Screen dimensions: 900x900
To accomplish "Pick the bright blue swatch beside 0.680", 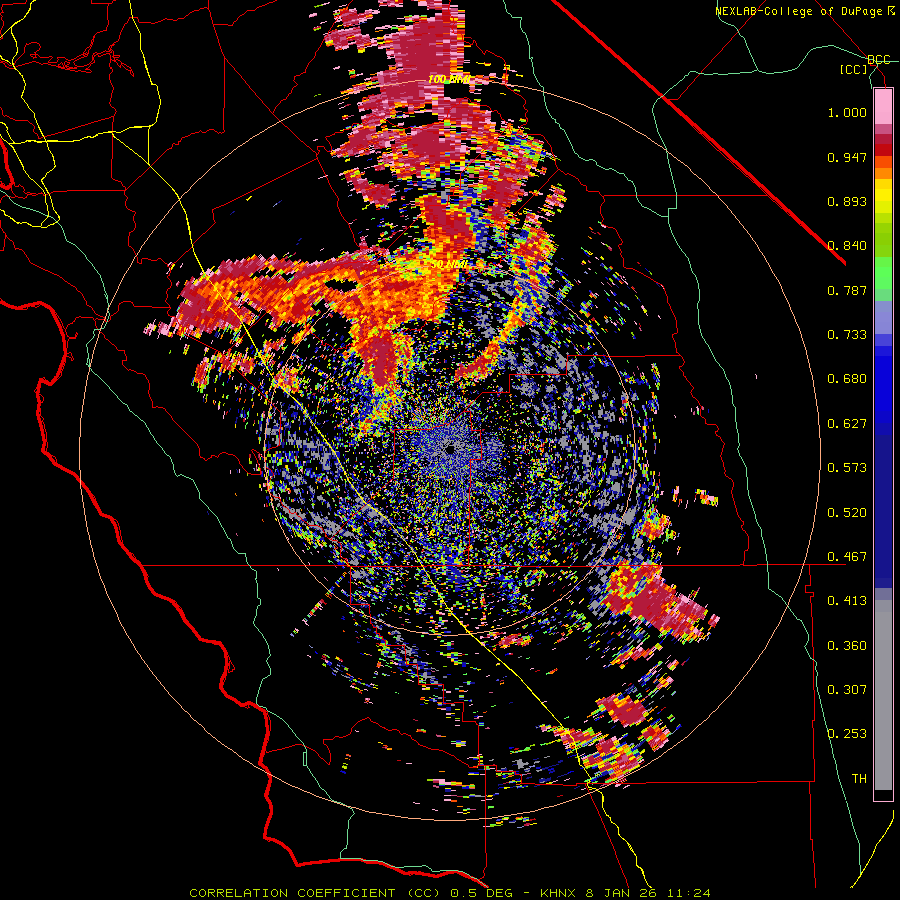I will [x=883, y=385].
